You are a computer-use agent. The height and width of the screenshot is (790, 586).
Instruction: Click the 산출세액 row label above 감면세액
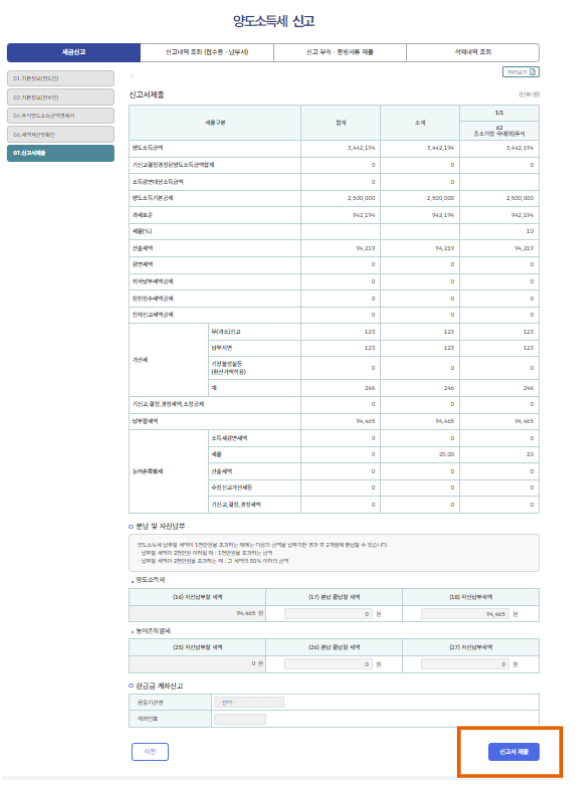coord(143,248)
